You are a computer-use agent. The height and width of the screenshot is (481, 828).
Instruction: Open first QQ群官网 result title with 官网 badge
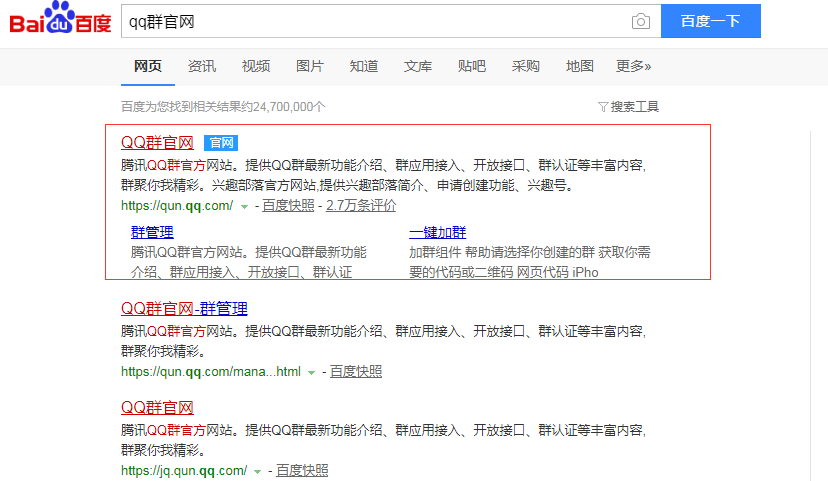click(157, 143)
